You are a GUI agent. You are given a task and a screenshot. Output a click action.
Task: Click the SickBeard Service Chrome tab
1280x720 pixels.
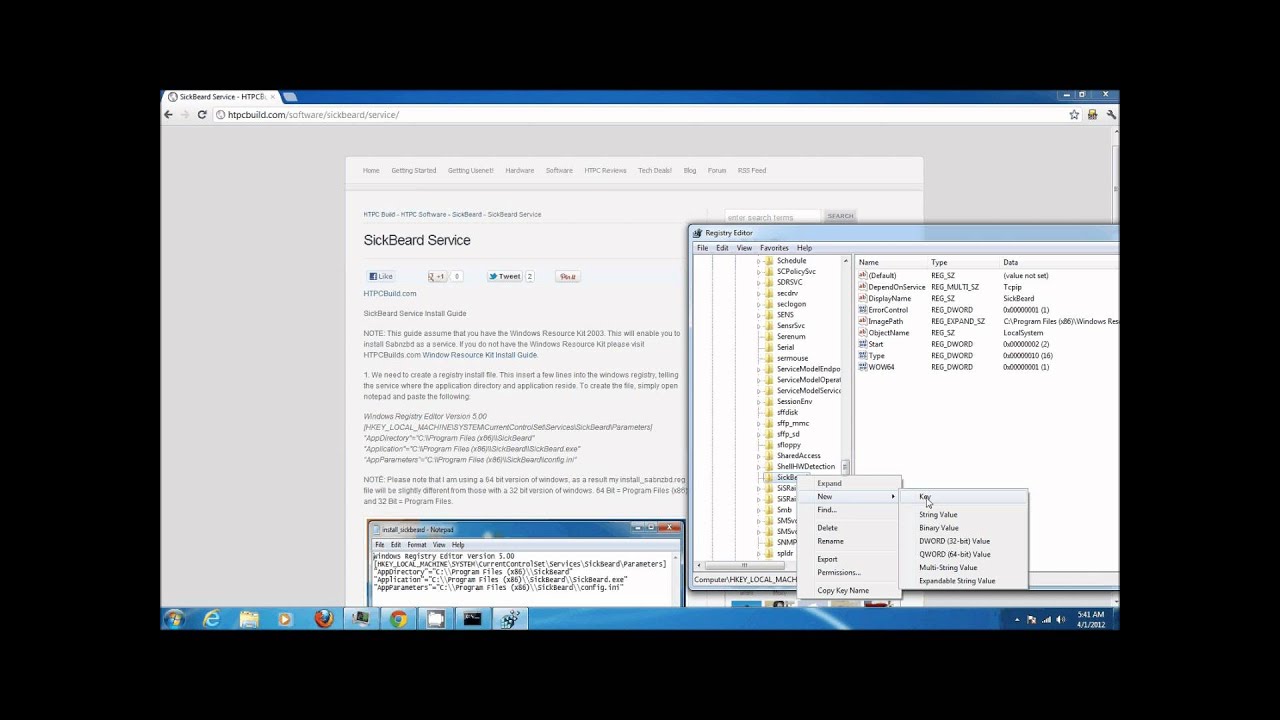[x=221, y=97]
